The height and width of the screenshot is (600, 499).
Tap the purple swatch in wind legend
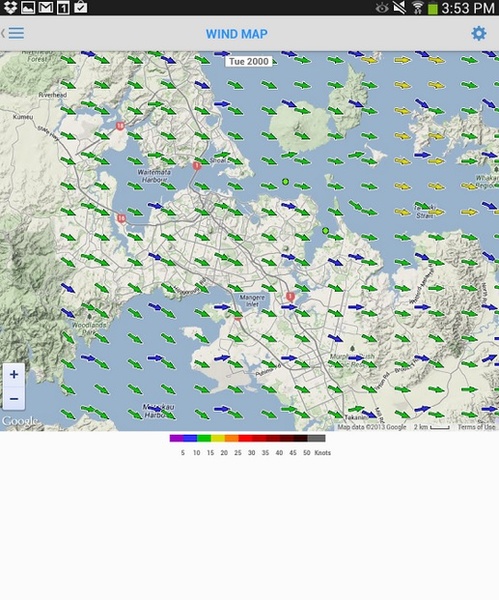point(176,438)
